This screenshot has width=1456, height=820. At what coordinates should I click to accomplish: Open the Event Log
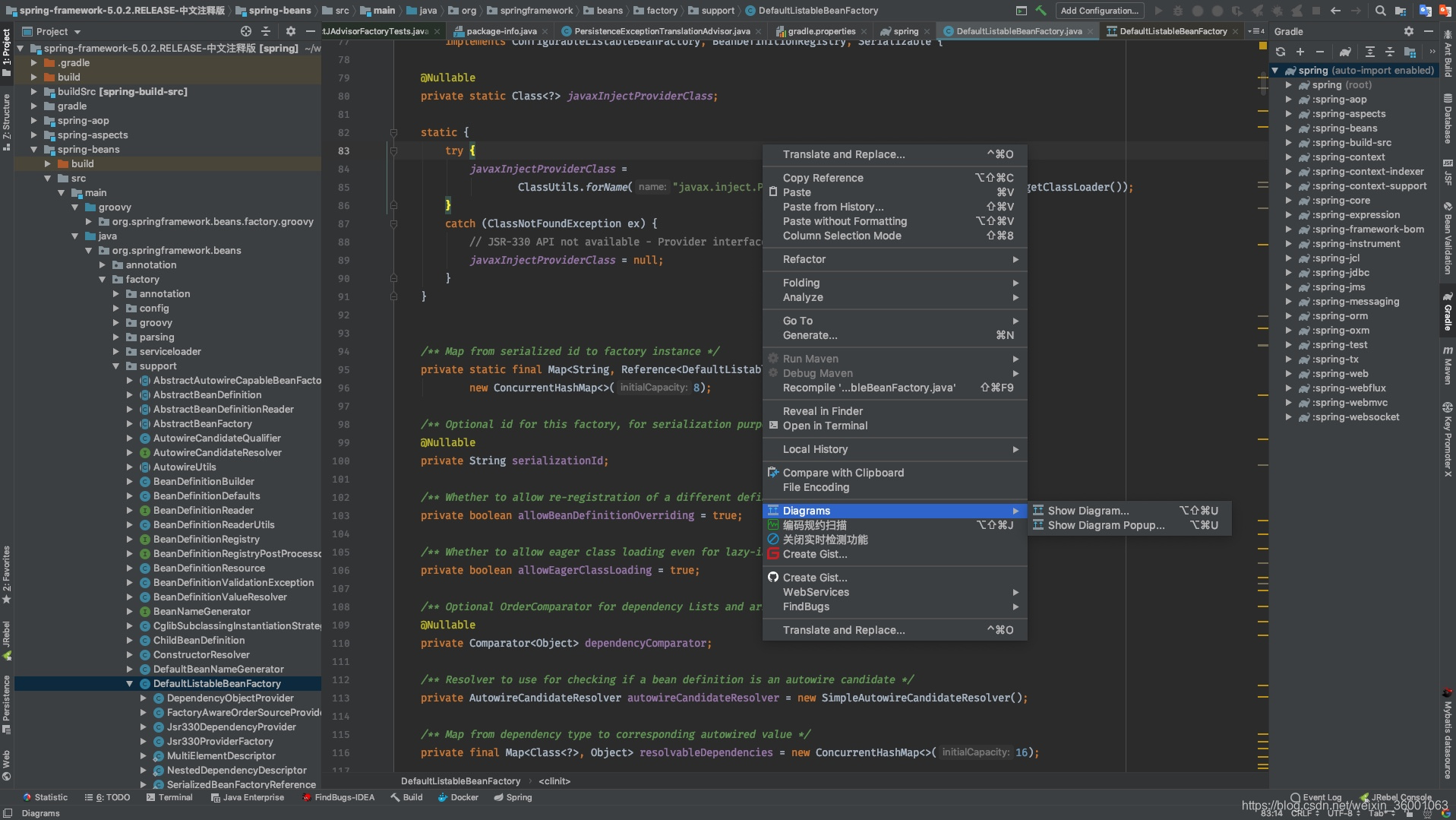1315,797
